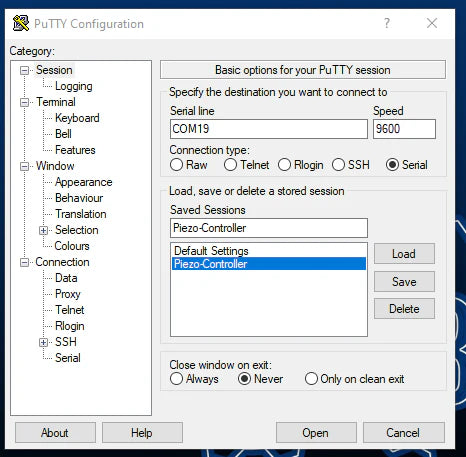
Task: Open the SSH category in tree
Action: [x=66, y=342]
